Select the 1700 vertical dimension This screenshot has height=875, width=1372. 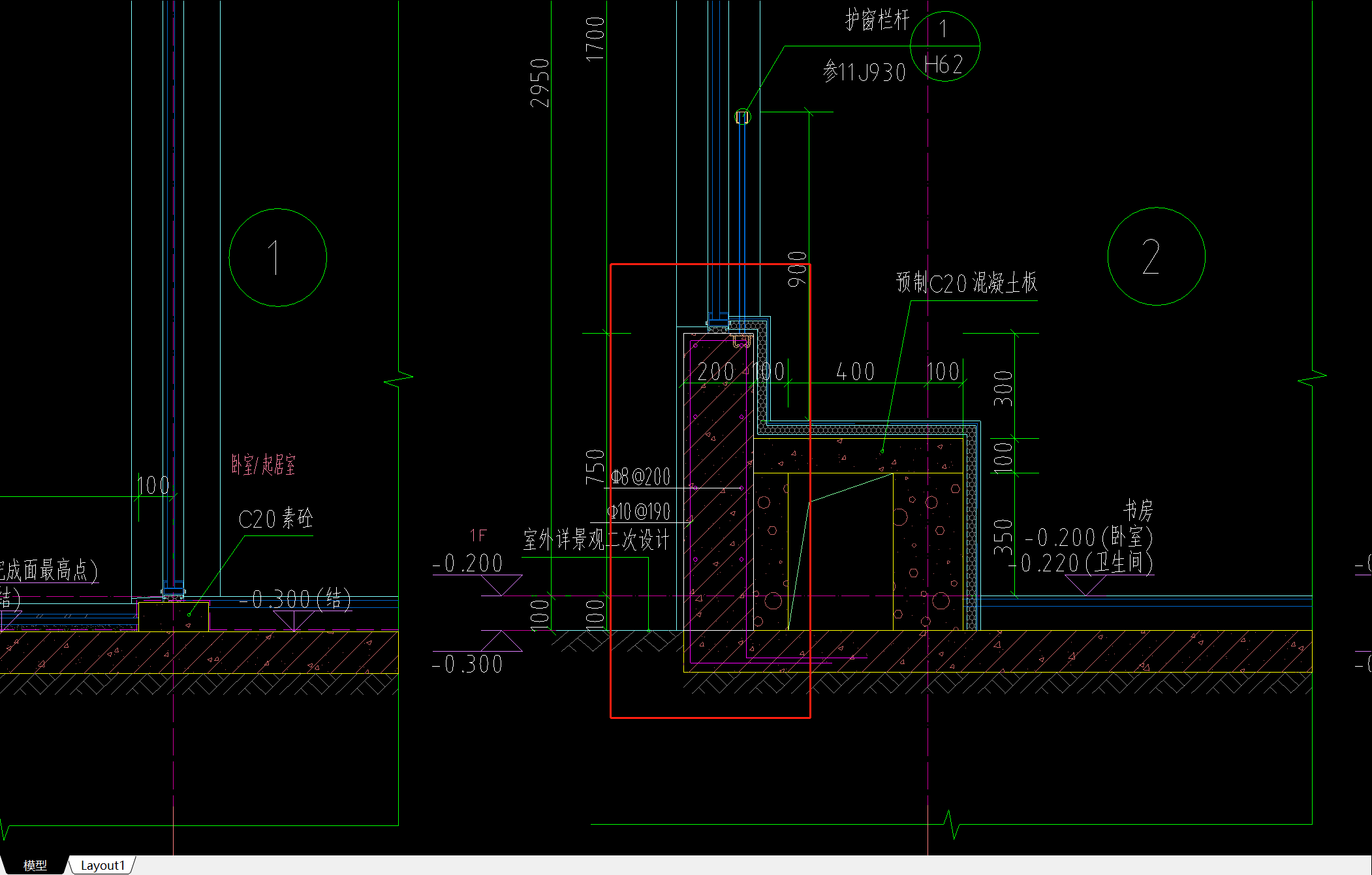point(595,39)
